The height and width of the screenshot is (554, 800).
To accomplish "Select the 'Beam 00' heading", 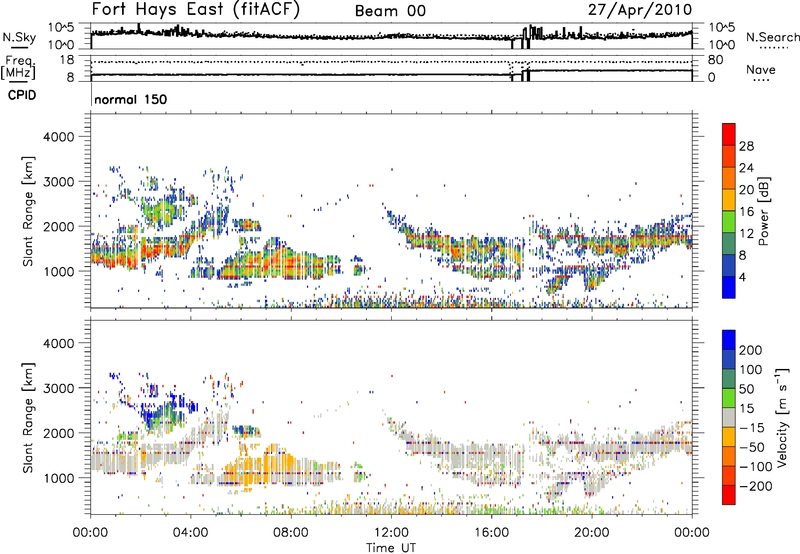I will (x=390, y=11).
